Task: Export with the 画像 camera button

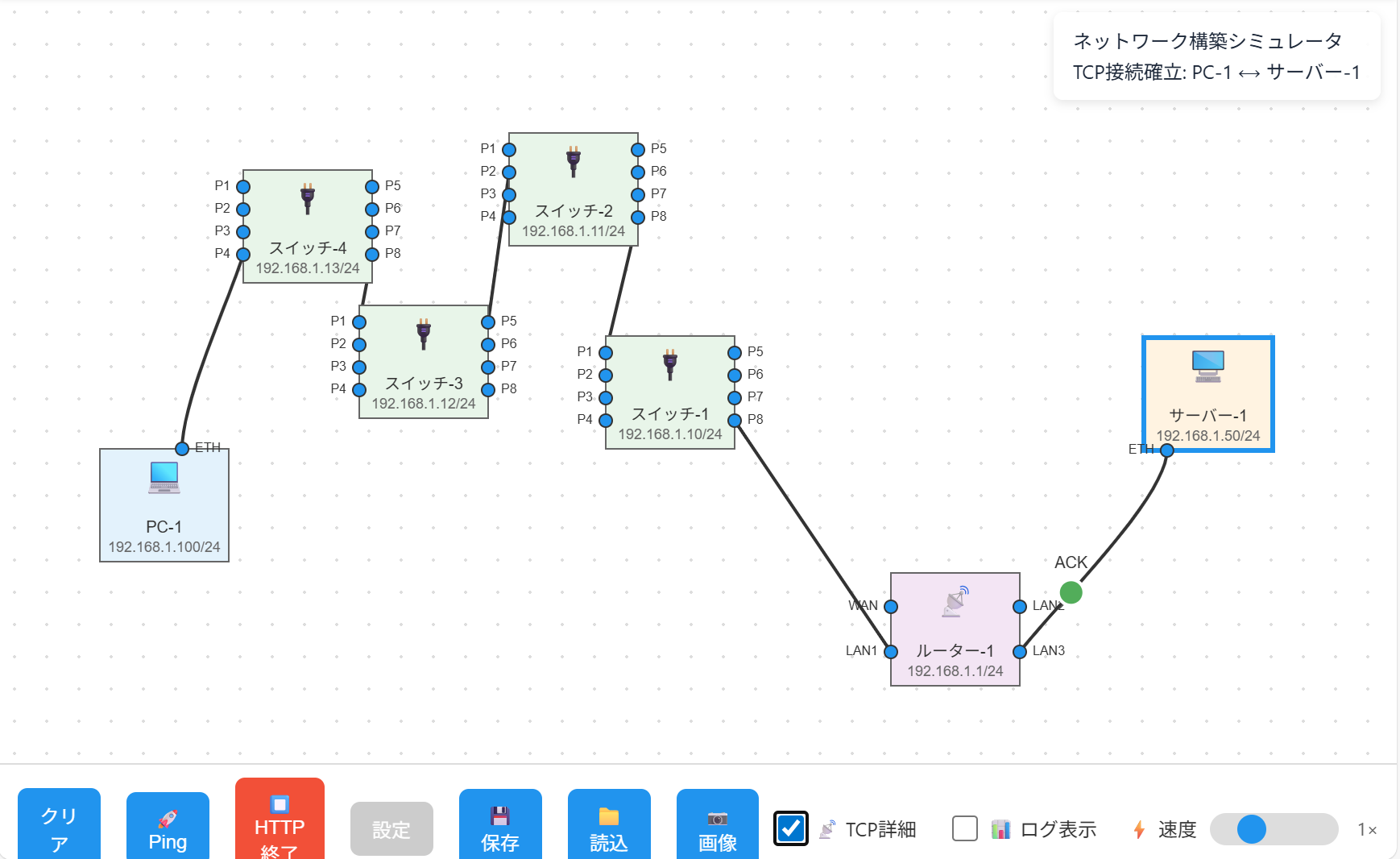Action: pyautogui.click(x=718, y=824)
